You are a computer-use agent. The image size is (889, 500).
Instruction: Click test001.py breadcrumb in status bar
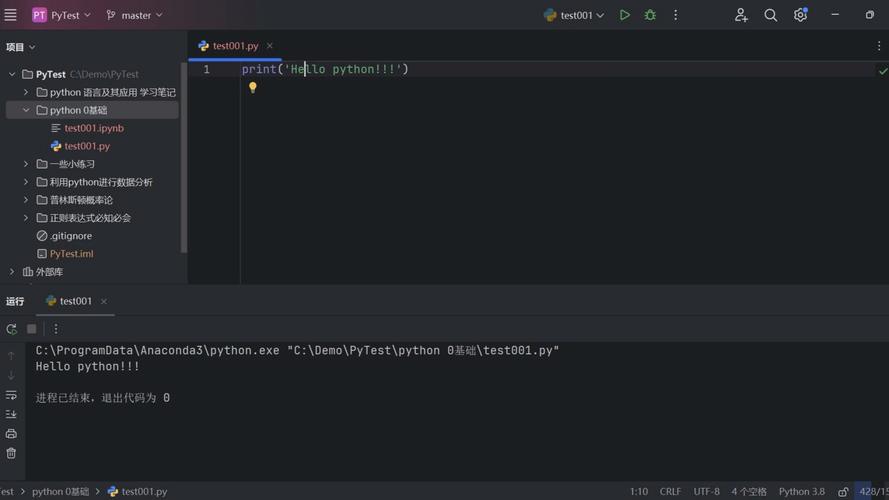click(137, 491)
